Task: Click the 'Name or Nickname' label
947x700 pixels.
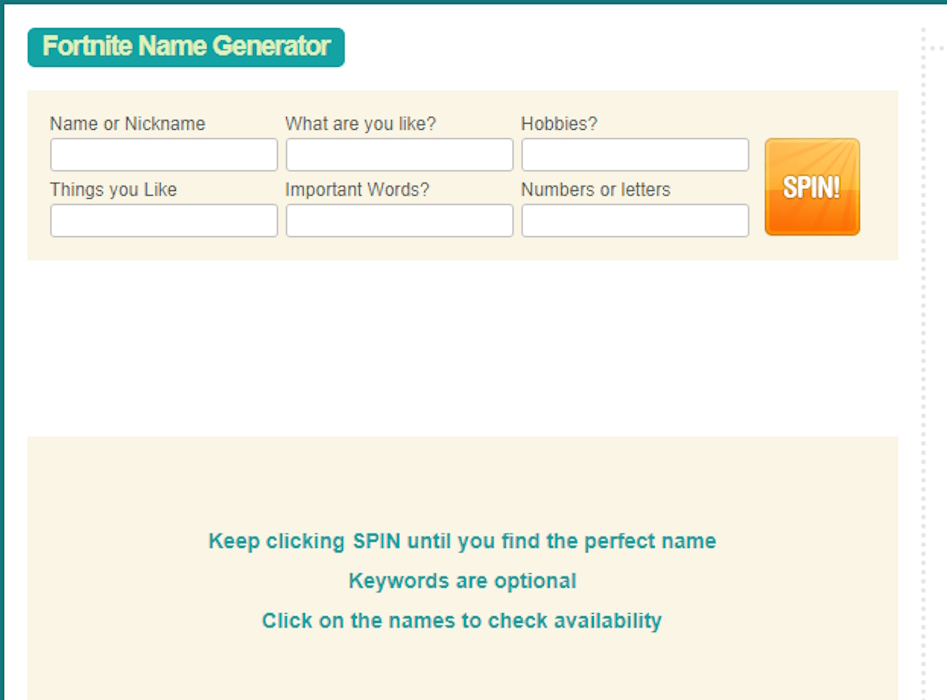Action: (127, 124)
